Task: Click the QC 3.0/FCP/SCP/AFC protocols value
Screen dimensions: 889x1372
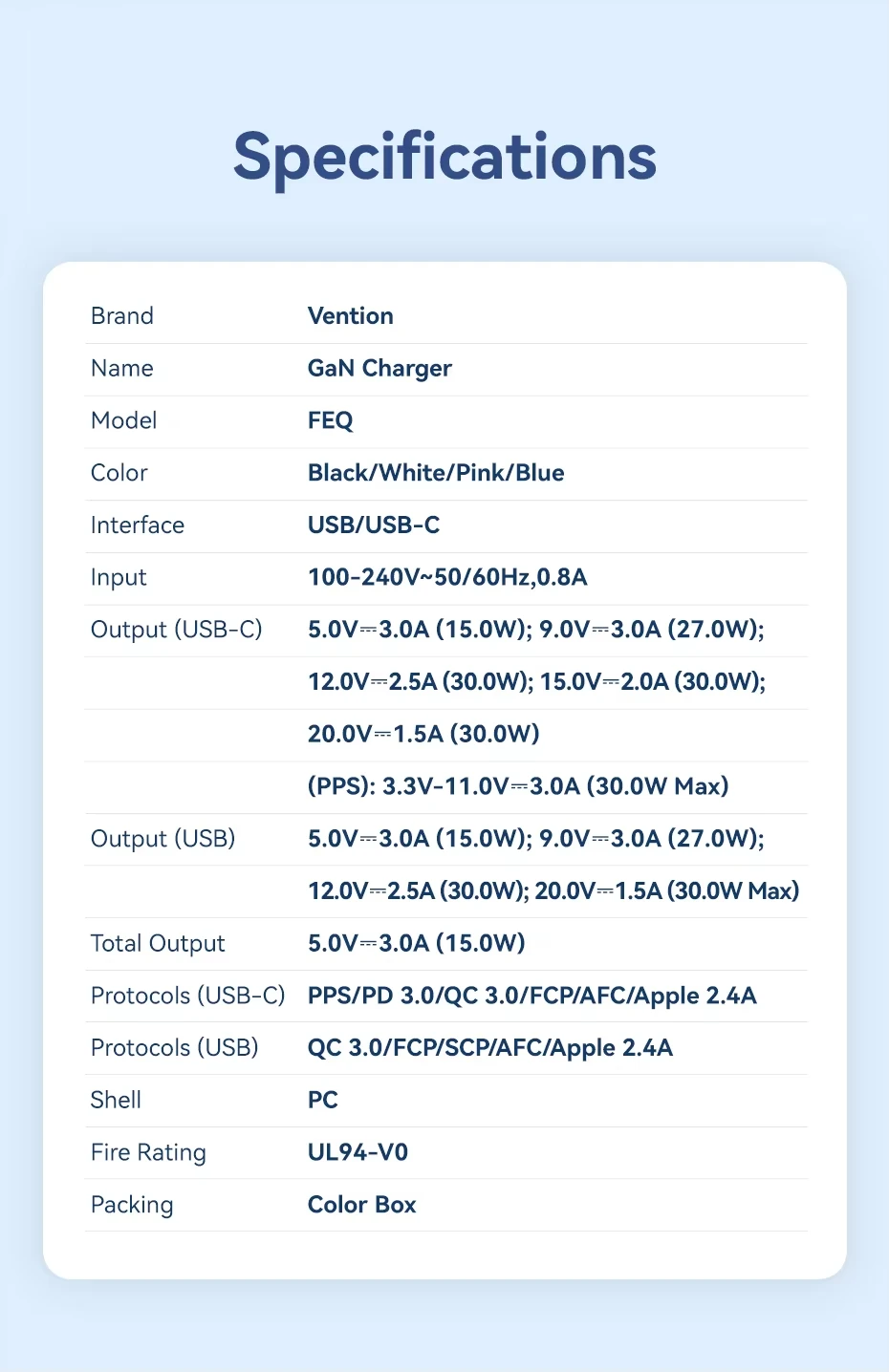Action: pos(489,1048)
